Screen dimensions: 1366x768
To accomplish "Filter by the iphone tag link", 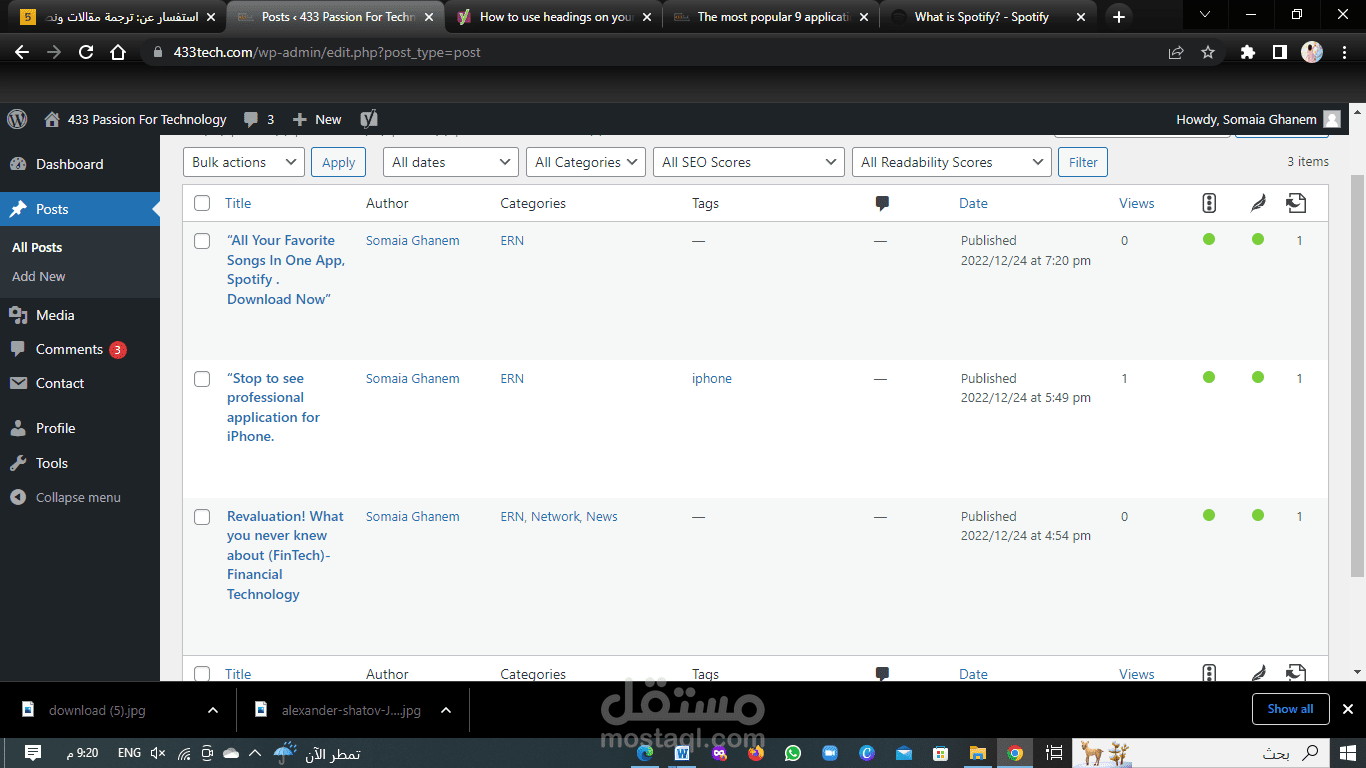I will tap(712, 378).
